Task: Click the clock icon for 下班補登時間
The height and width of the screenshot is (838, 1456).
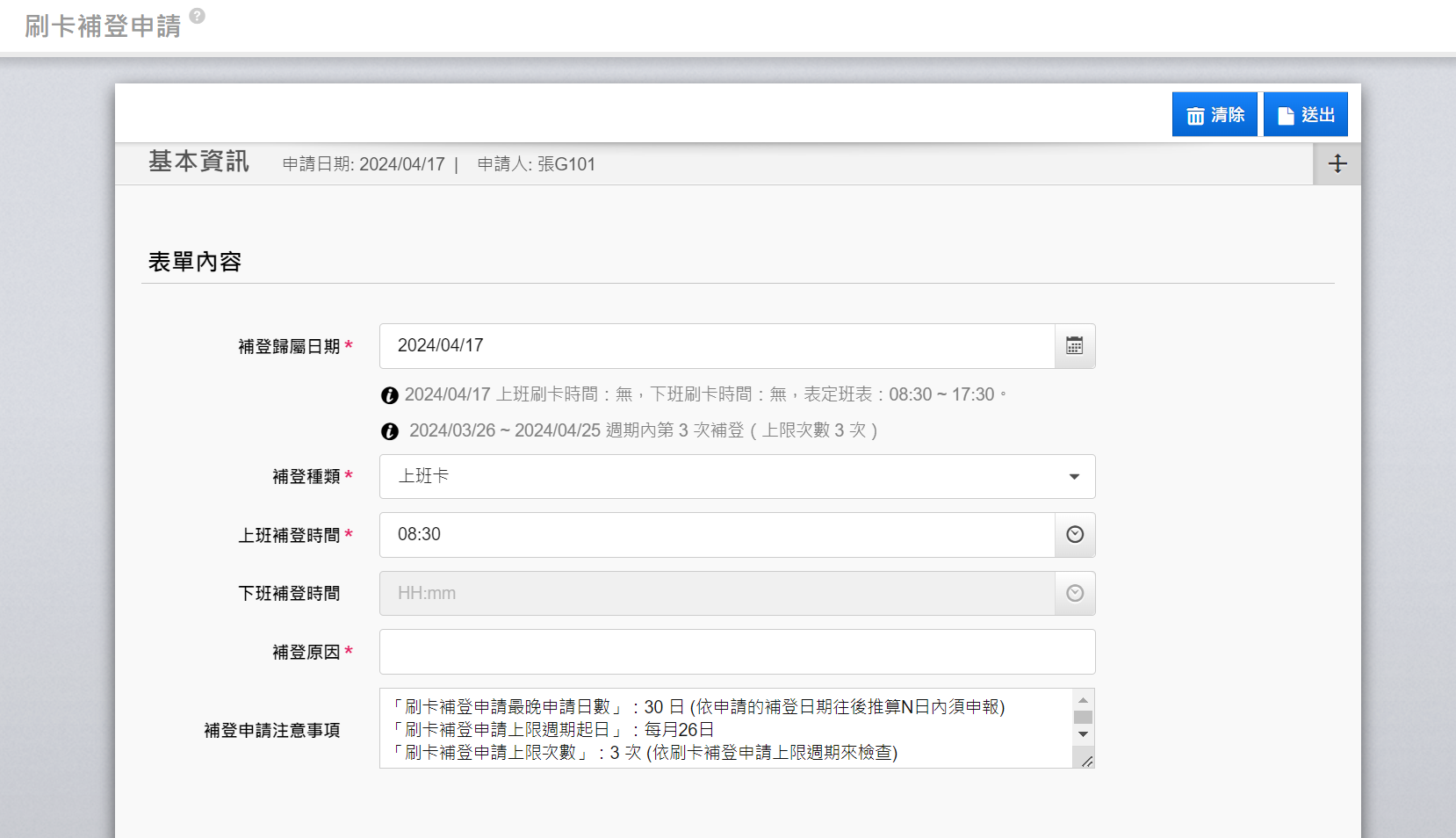Action: pos(1074,594)
